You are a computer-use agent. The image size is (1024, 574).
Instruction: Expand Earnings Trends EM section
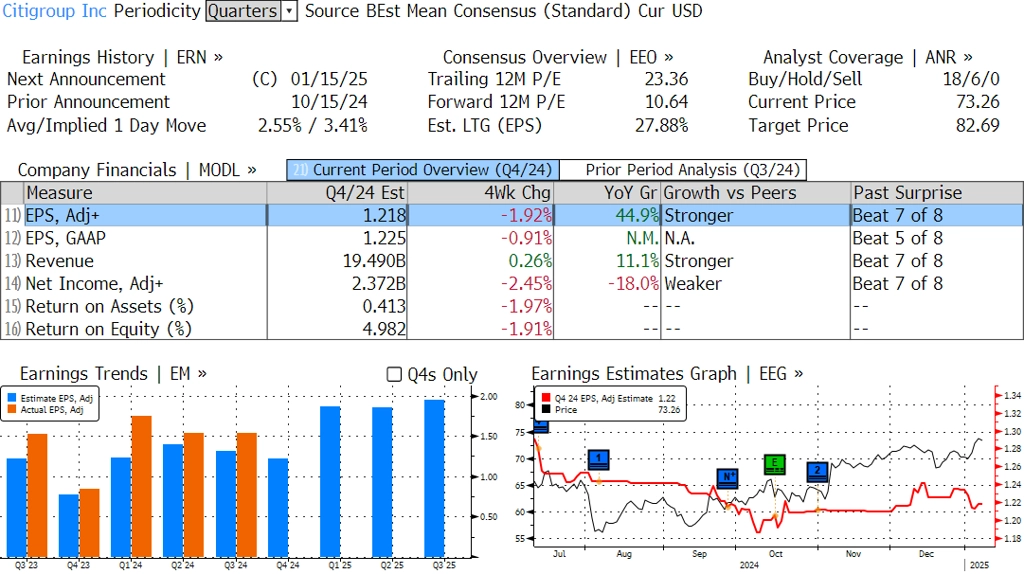coord(113,373)
